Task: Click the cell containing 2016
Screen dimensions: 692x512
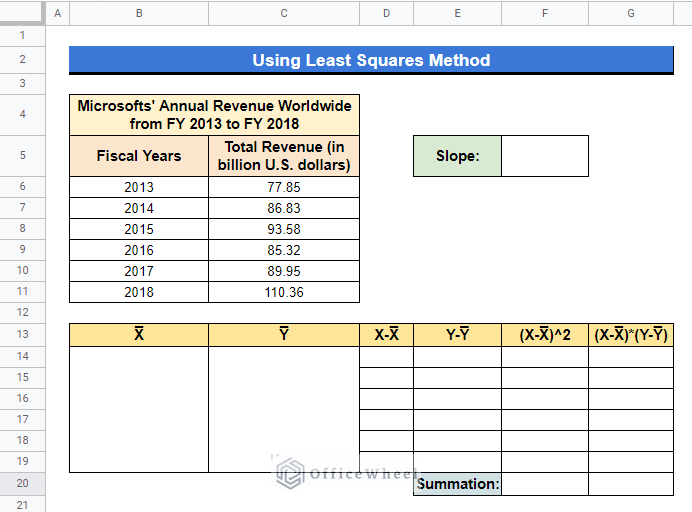Action: point(139,250)
